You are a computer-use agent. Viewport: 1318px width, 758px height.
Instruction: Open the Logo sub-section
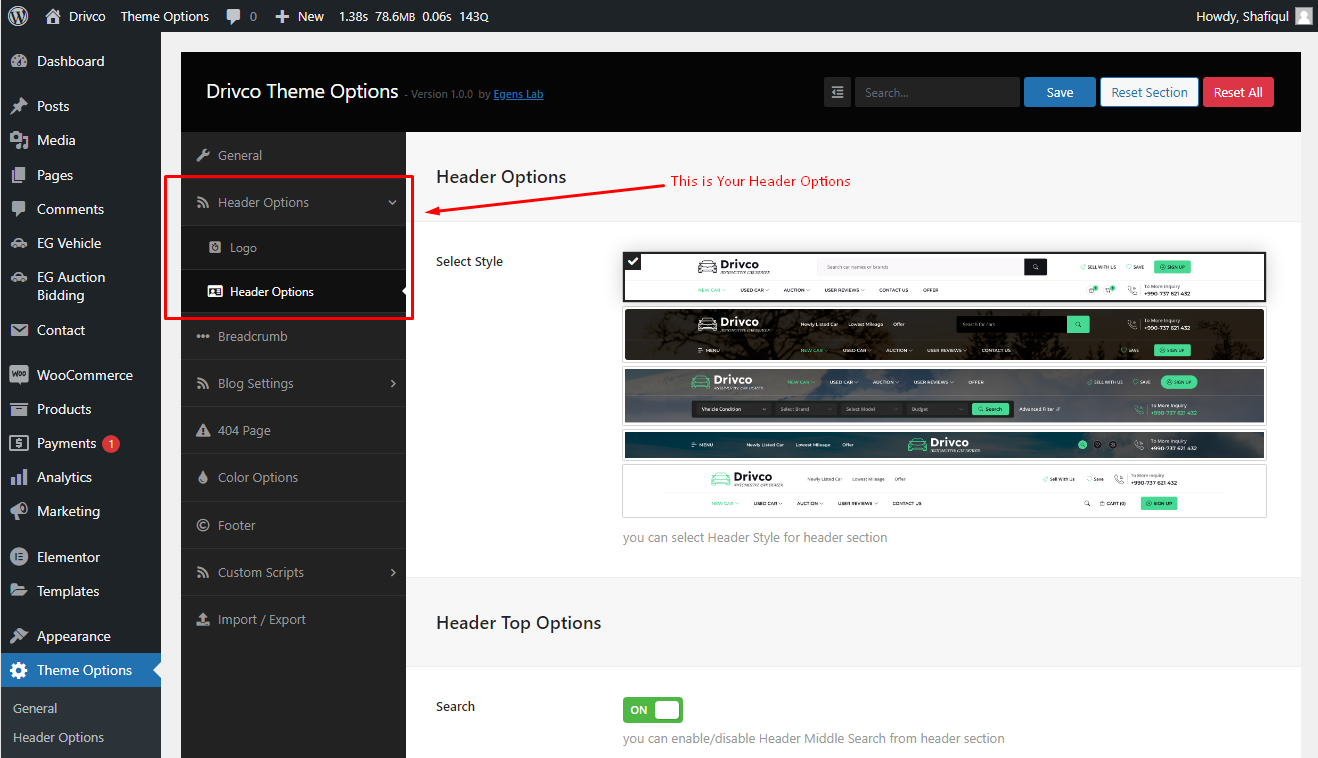[x=293, y=248]
